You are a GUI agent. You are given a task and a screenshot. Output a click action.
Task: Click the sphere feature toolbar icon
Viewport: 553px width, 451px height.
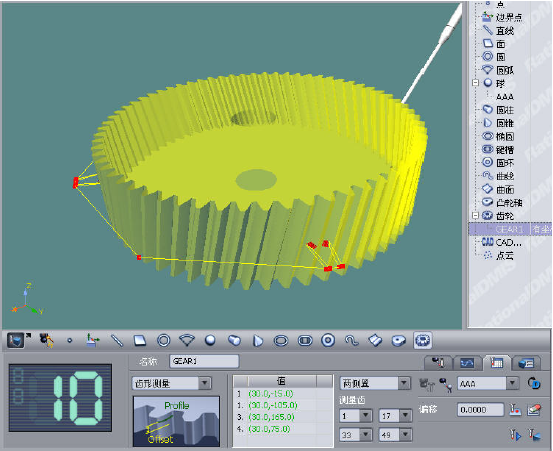[210, 340]
